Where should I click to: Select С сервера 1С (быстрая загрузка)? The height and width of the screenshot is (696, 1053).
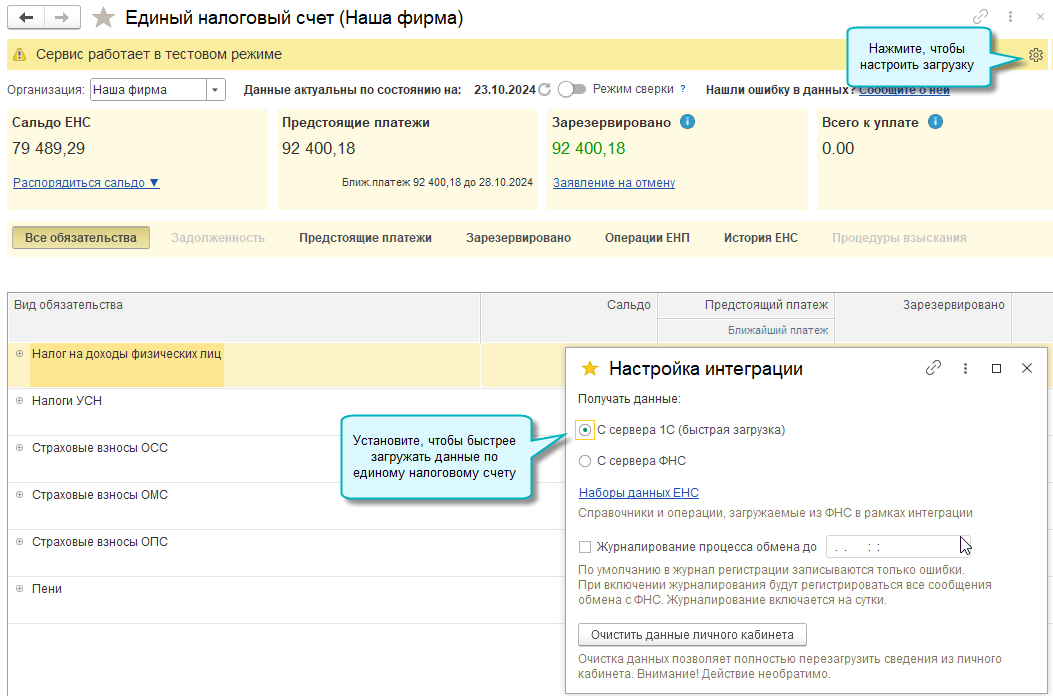[585, 430]
